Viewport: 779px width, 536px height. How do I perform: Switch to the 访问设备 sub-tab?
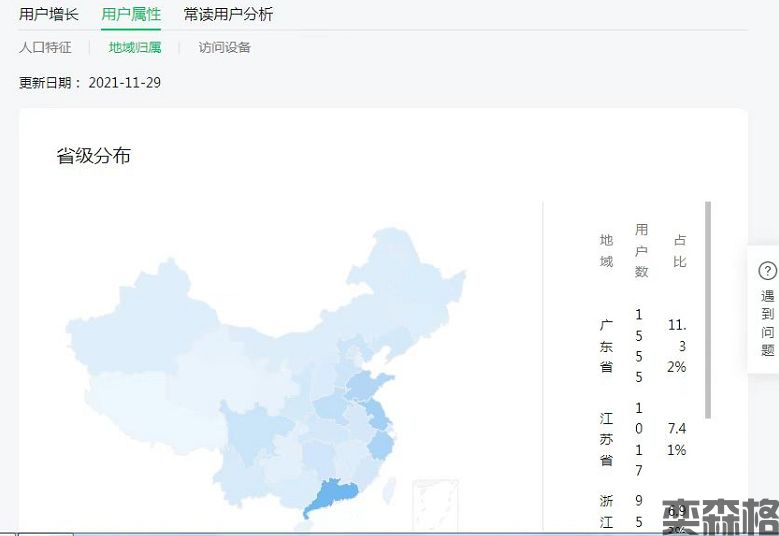point(224,47)
